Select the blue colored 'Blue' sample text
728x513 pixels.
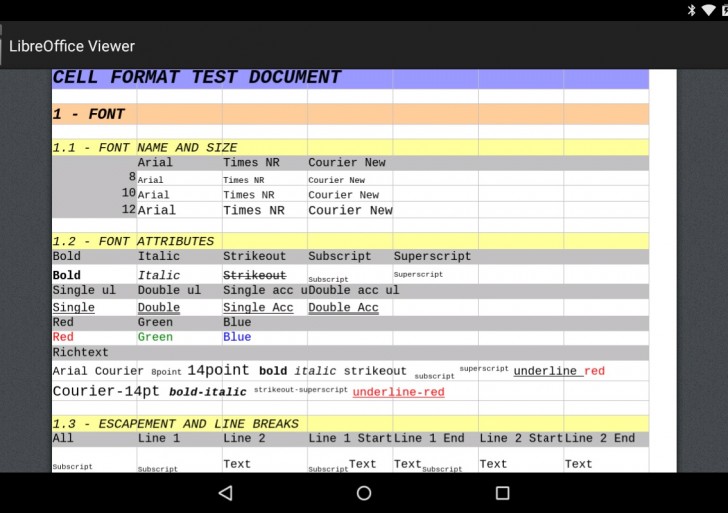point(237,338)
